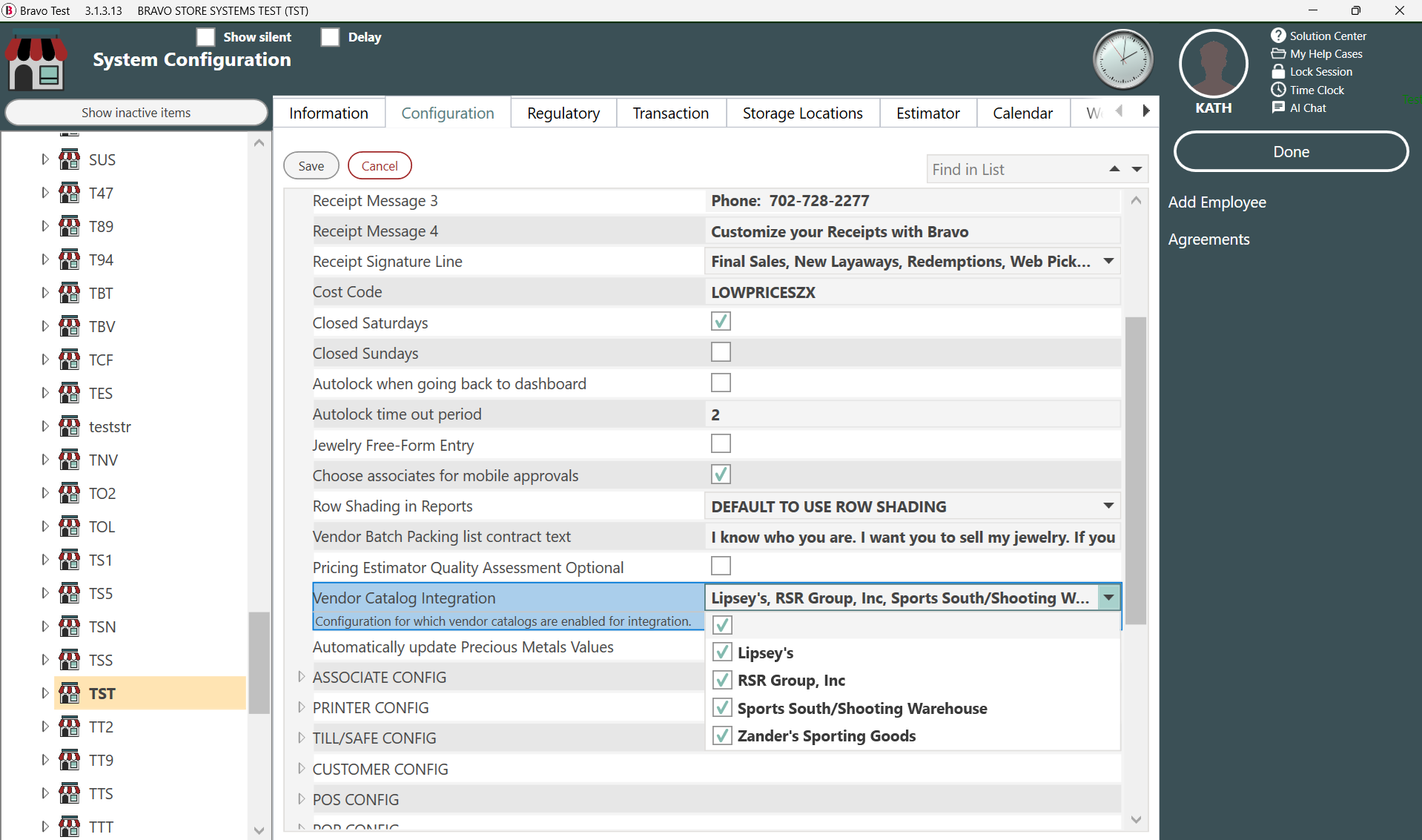Image resolution: width=1422 pixels, height=840 pixels.
Task: Find previous match with up arrow
Action: coord(1114,169)
